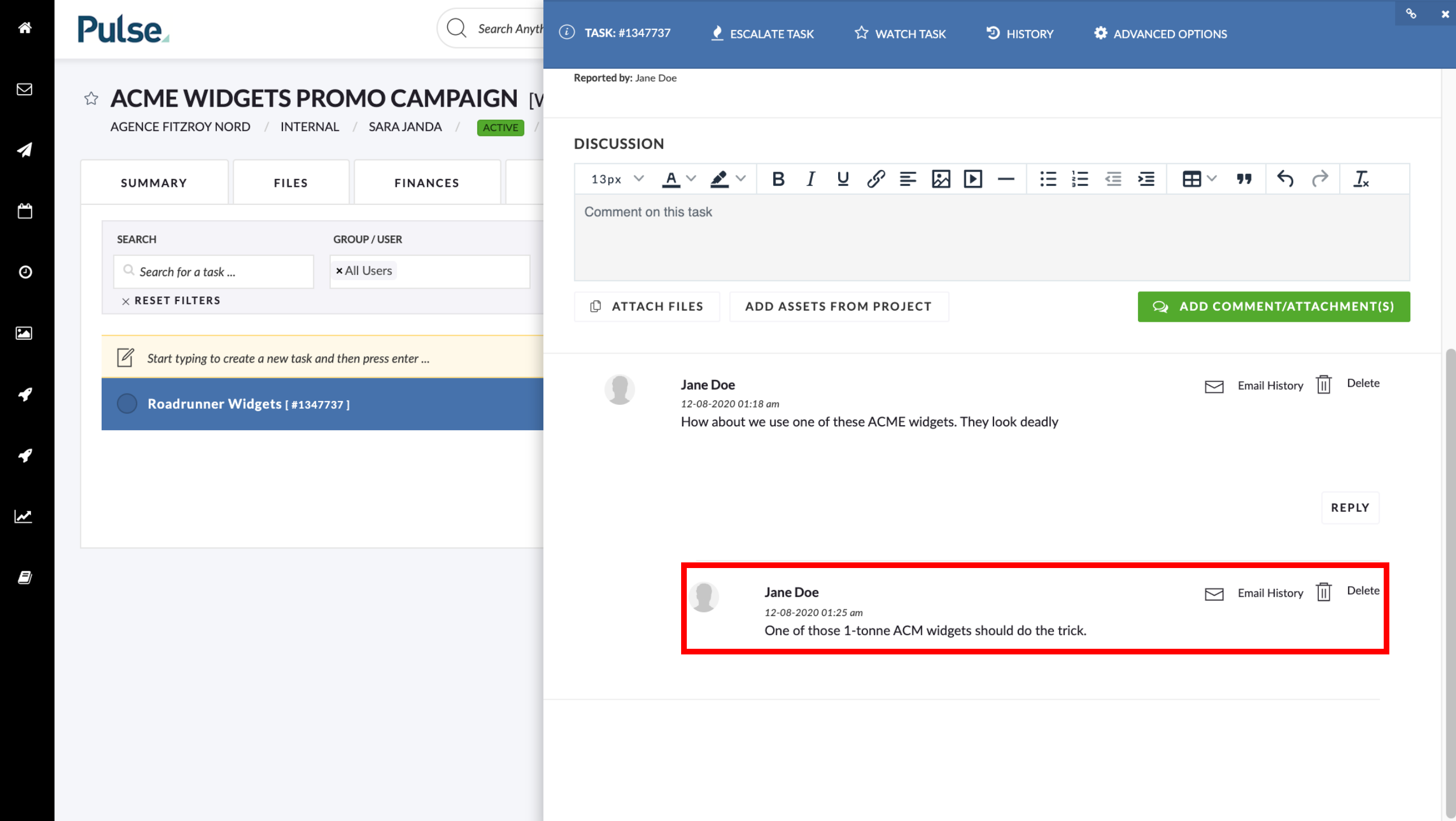Click the Search for a task field
1456x821 pixels.
[x=213, y=272]
